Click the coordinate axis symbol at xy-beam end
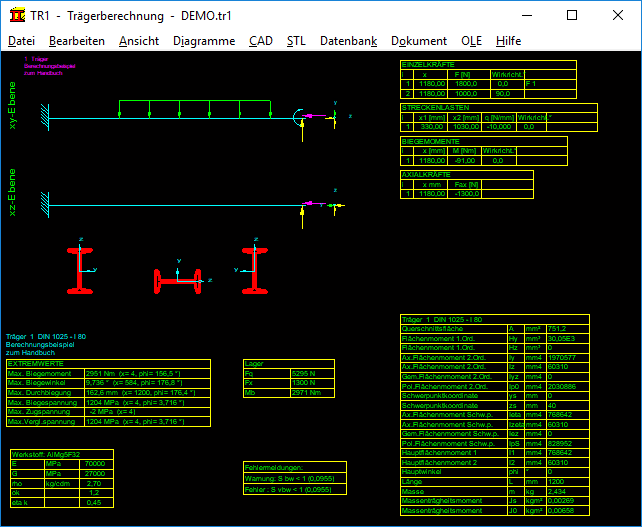 [337, 116]
